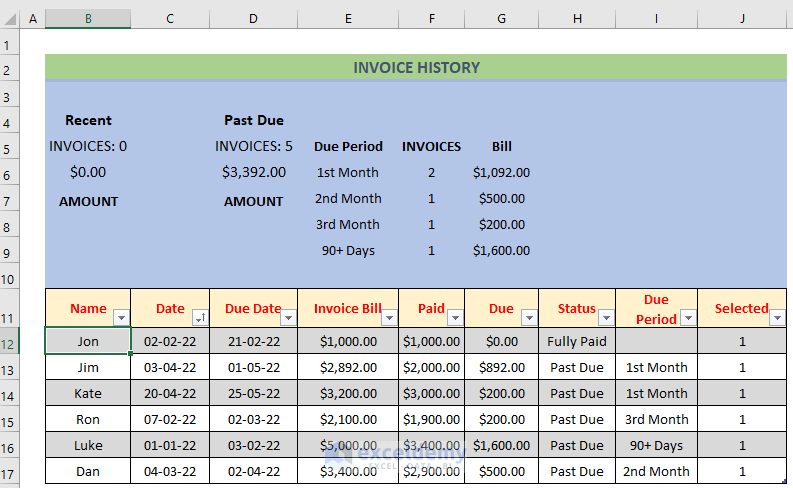Image resolution: width=793 pixels, height=488 pixels.
Task: Click the due date 03-02-22 cell
Action: tap(253, 446)
